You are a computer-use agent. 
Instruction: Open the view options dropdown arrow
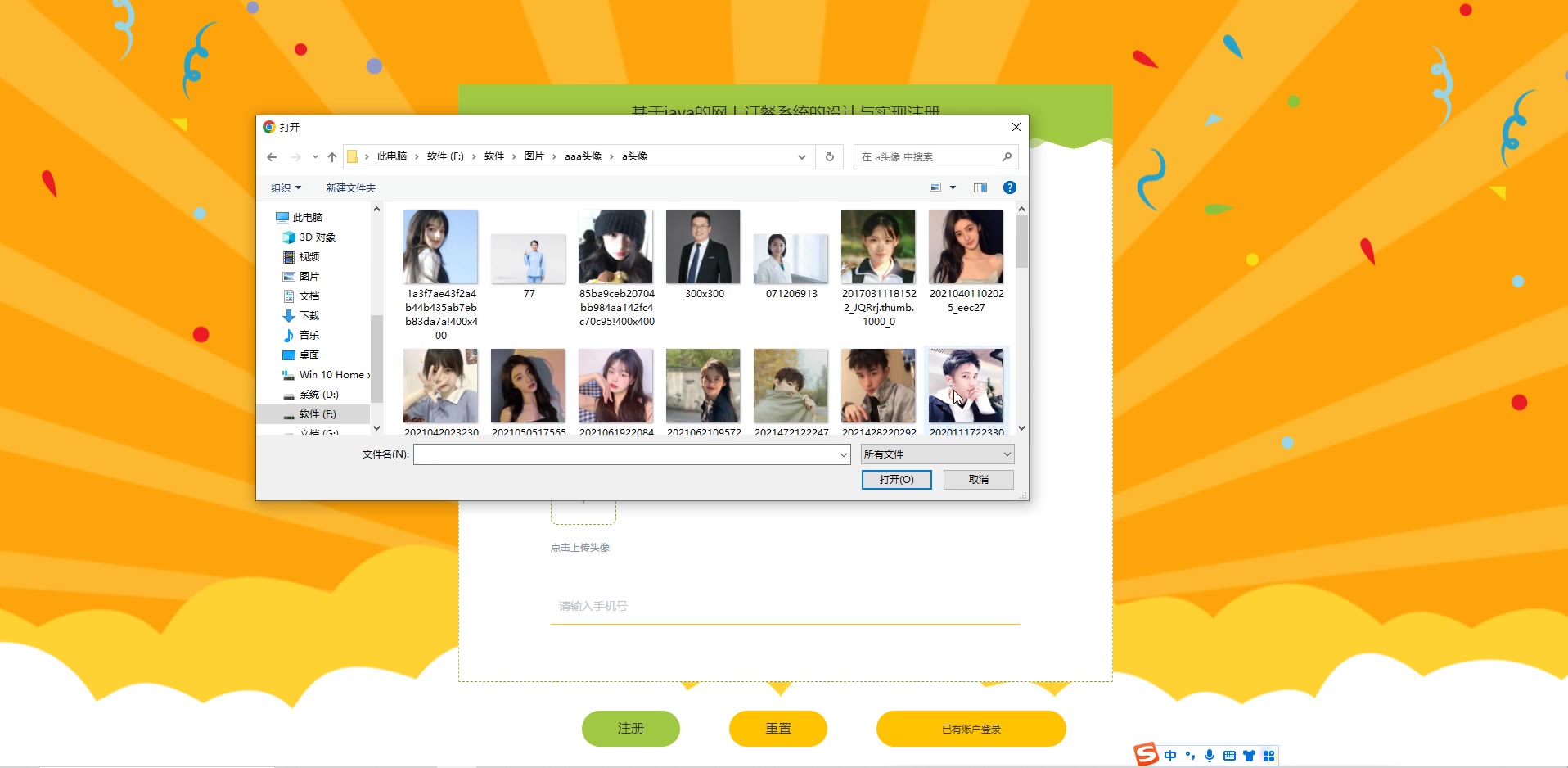tap(953, 187)
